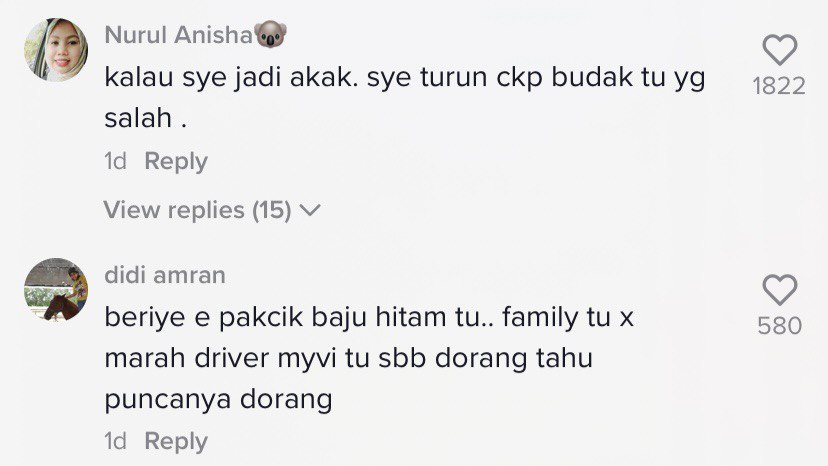
Task: Click the 580 likes count
Action: click(779, 326)
